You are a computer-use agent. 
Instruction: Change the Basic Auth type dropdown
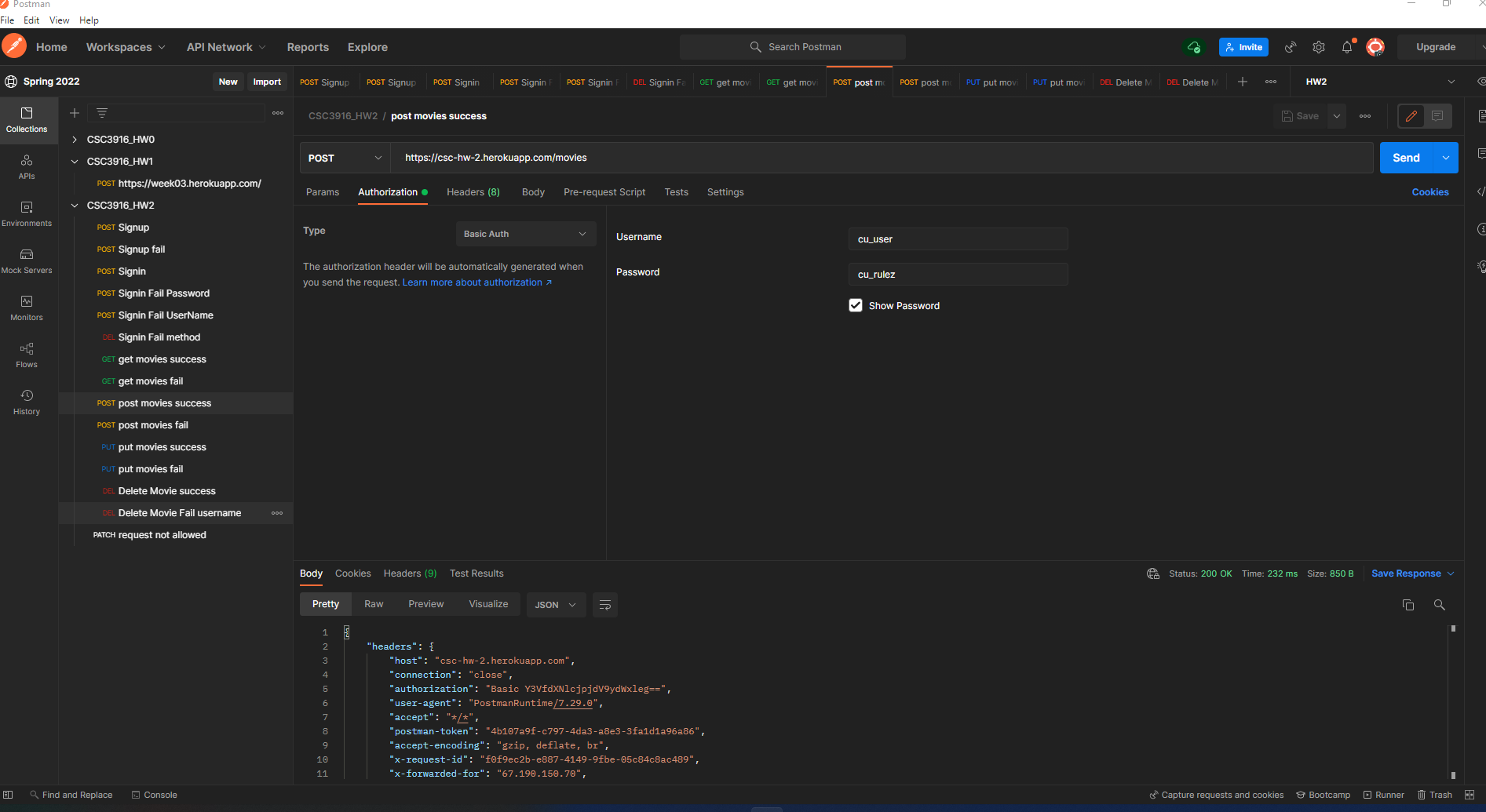coord(524,233)
